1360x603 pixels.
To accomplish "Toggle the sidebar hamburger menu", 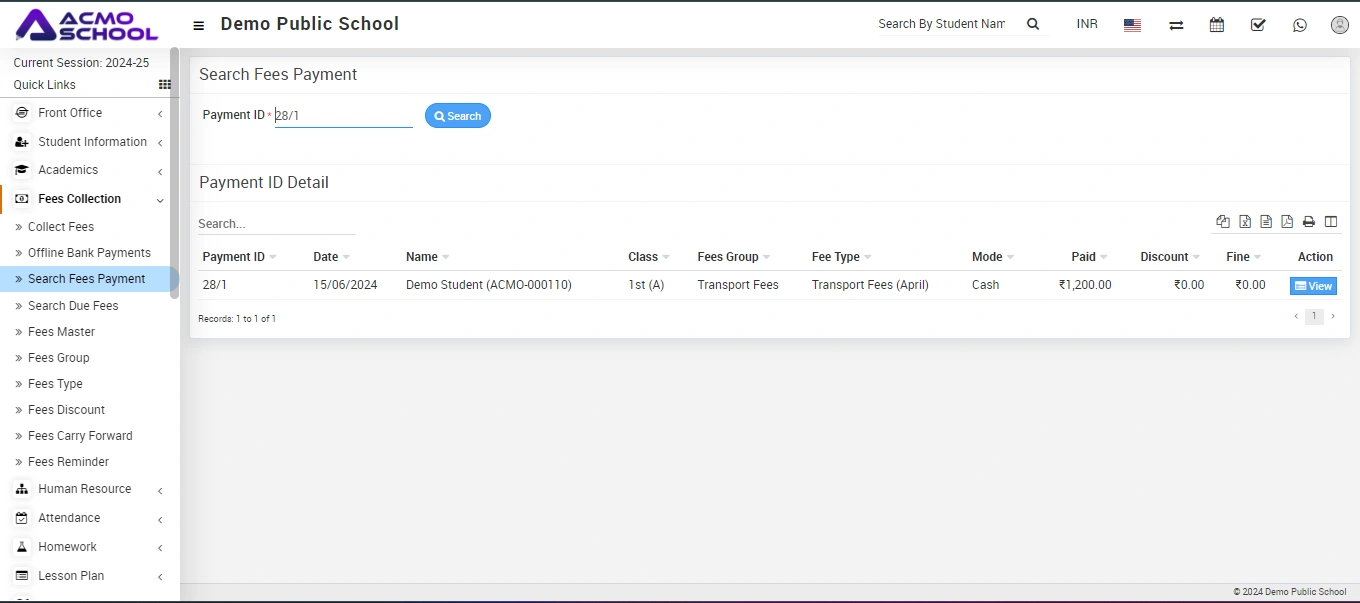I will [x=199, y=26].
